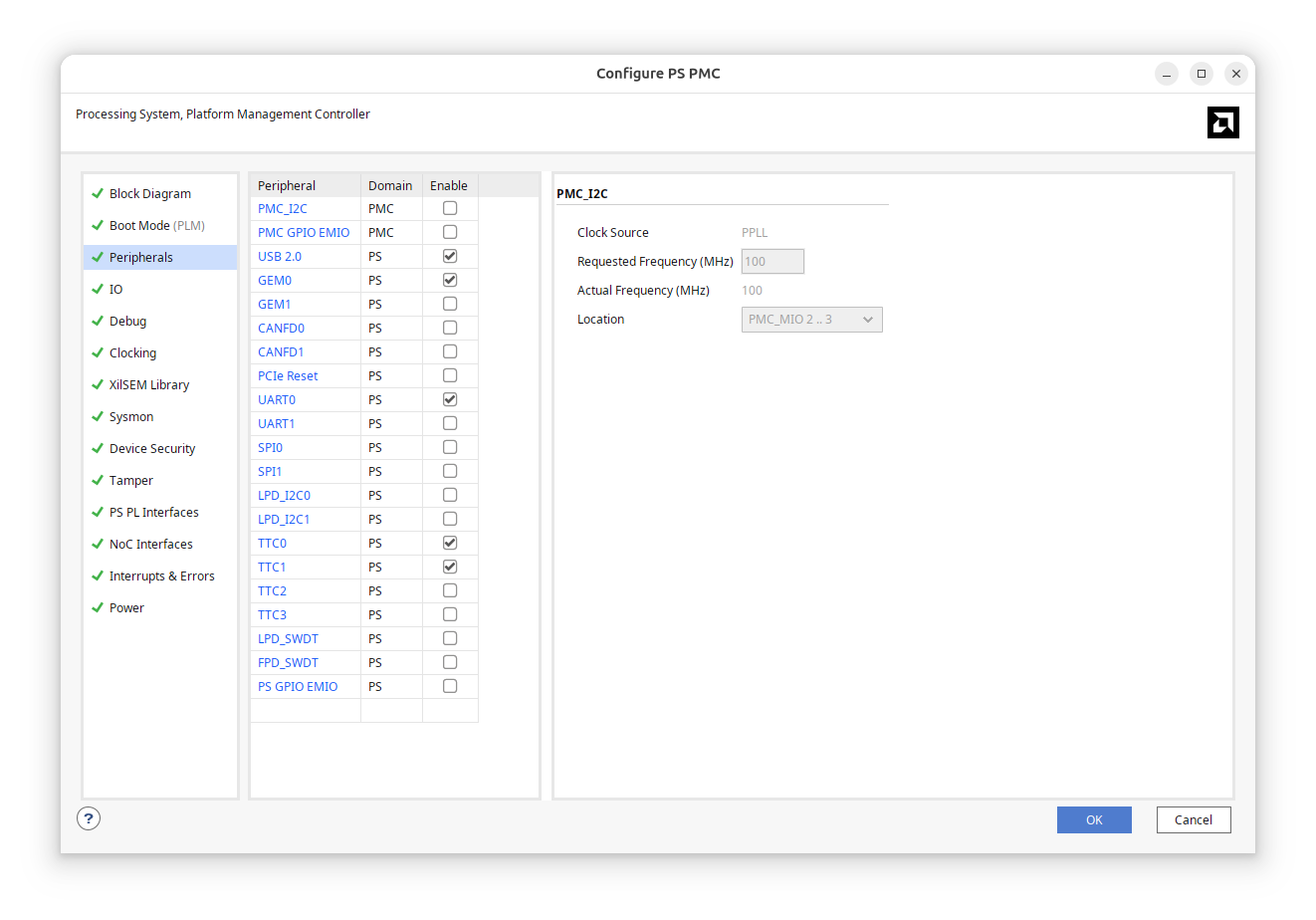1316x920 pixels.
Task: Click the green checkmark beside Clocking
Action: pos(98,352)
